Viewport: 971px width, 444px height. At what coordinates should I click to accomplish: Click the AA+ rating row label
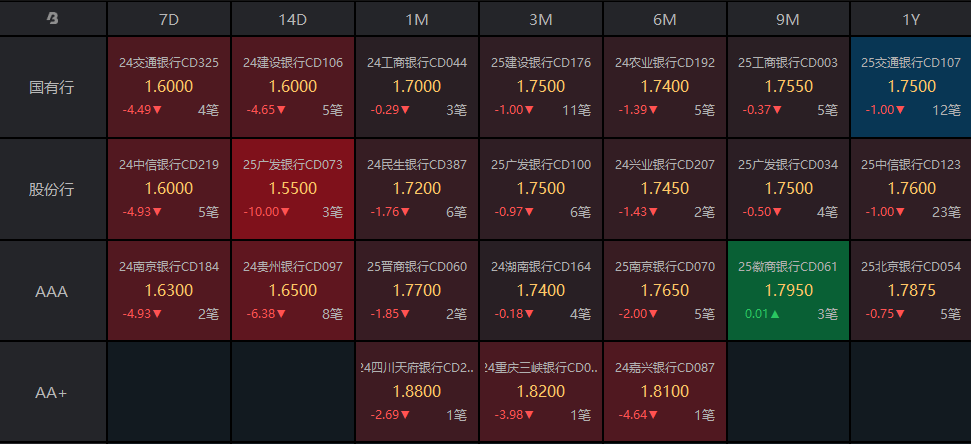pyautogui.click(x=52, y=392)
